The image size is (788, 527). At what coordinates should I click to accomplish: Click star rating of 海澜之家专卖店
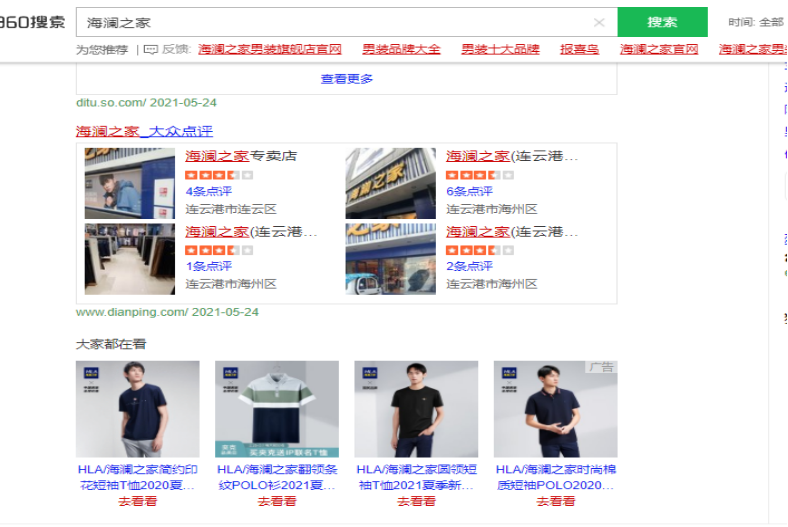coord(219,175)
